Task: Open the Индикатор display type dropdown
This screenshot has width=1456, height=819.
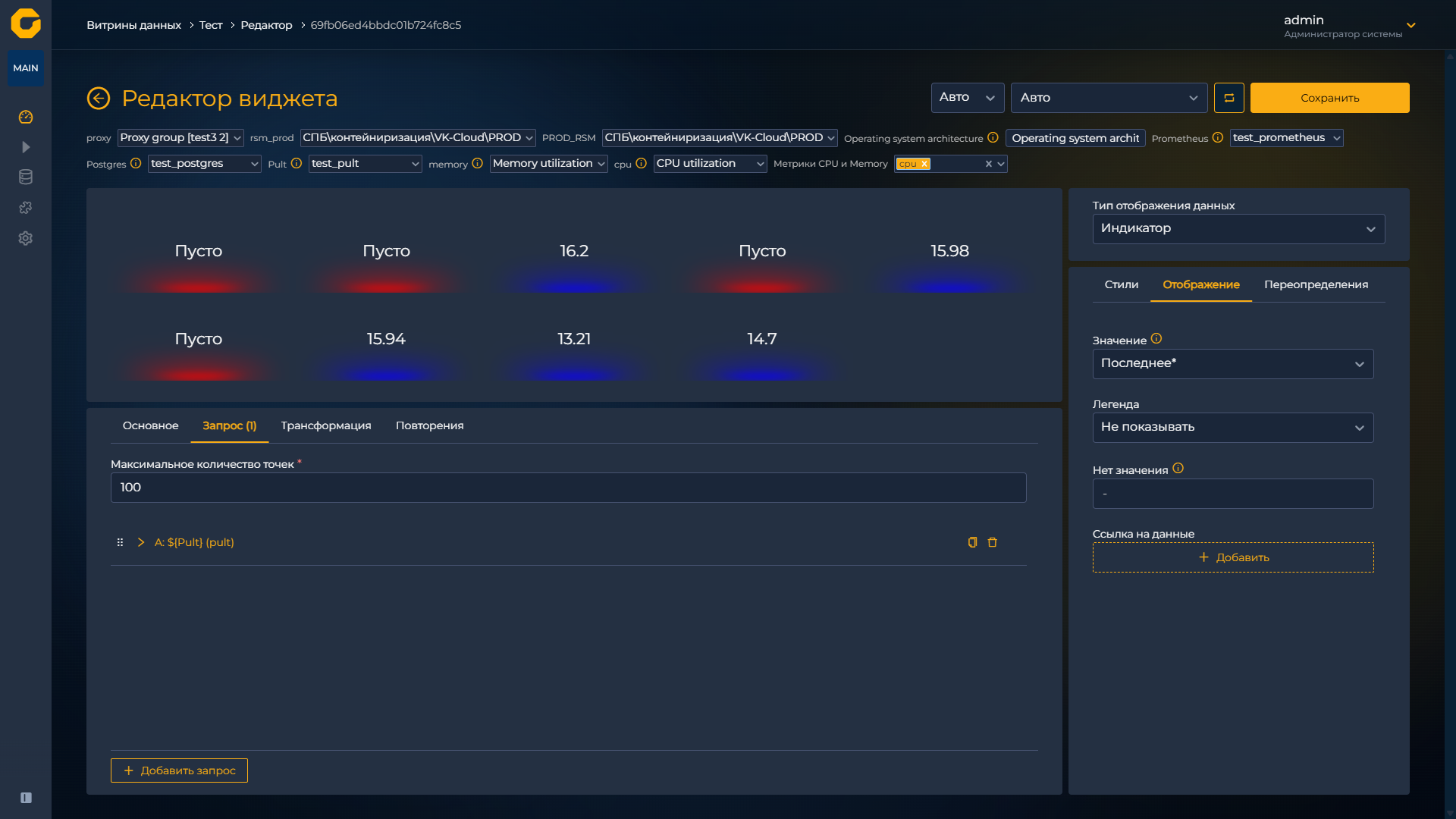Action: [1238, 229]
